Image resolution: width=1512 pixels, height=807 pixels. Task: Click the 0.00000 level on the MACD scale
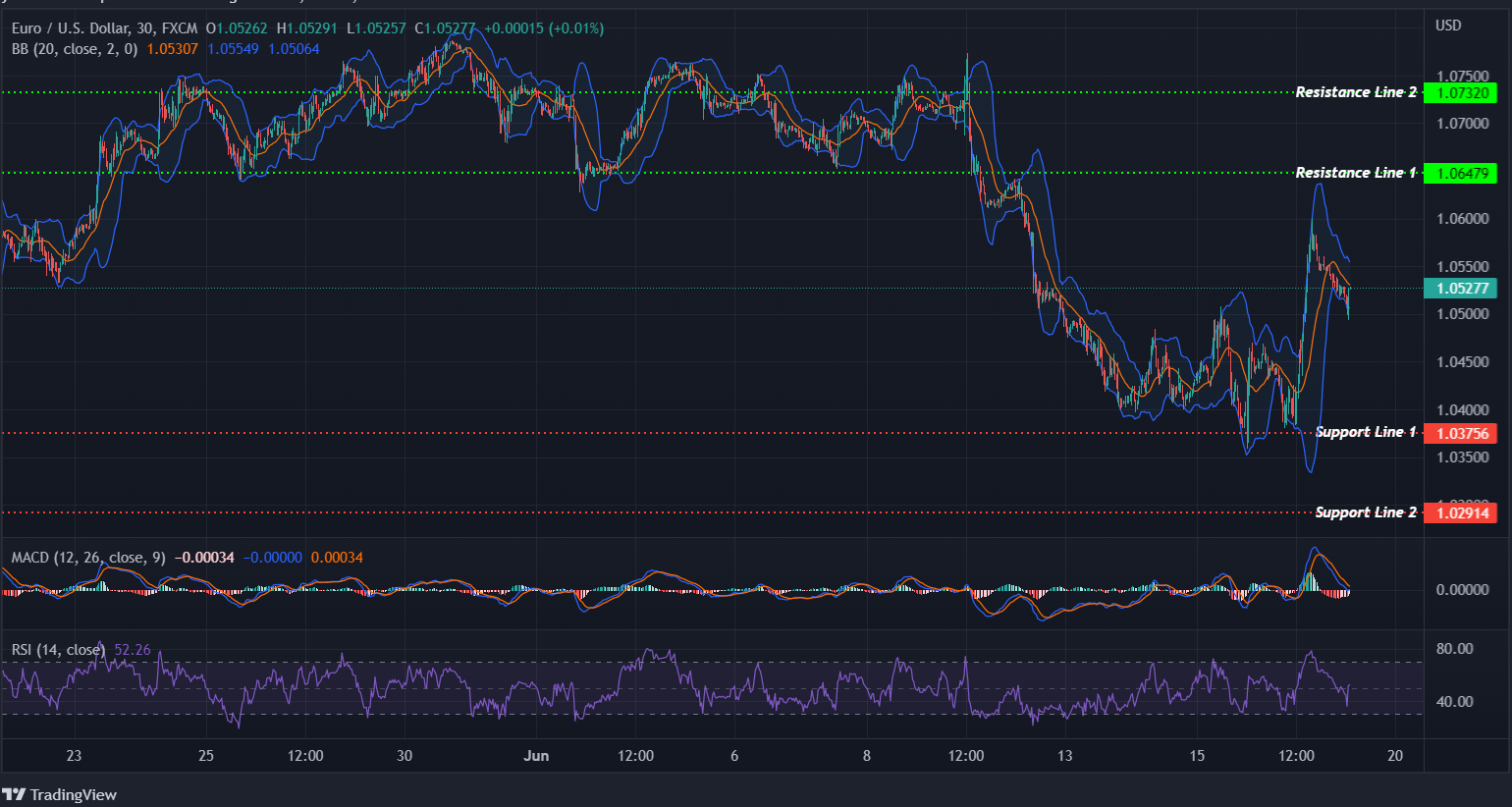click(1462, 589)
